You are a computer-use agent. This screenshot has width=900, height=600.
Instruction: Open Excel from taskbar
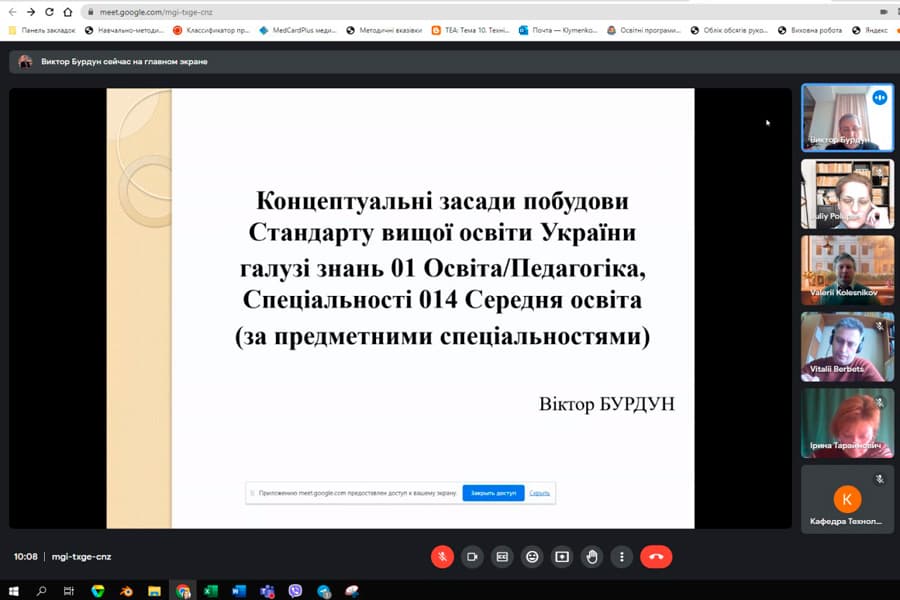coord(211,591)
